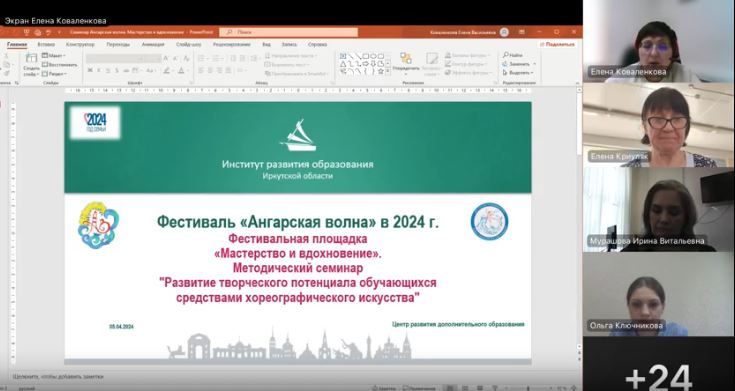Viewport: 735px width, 391px height.
Task: Open the Макет layout dropdown
Action: (53, 56)
